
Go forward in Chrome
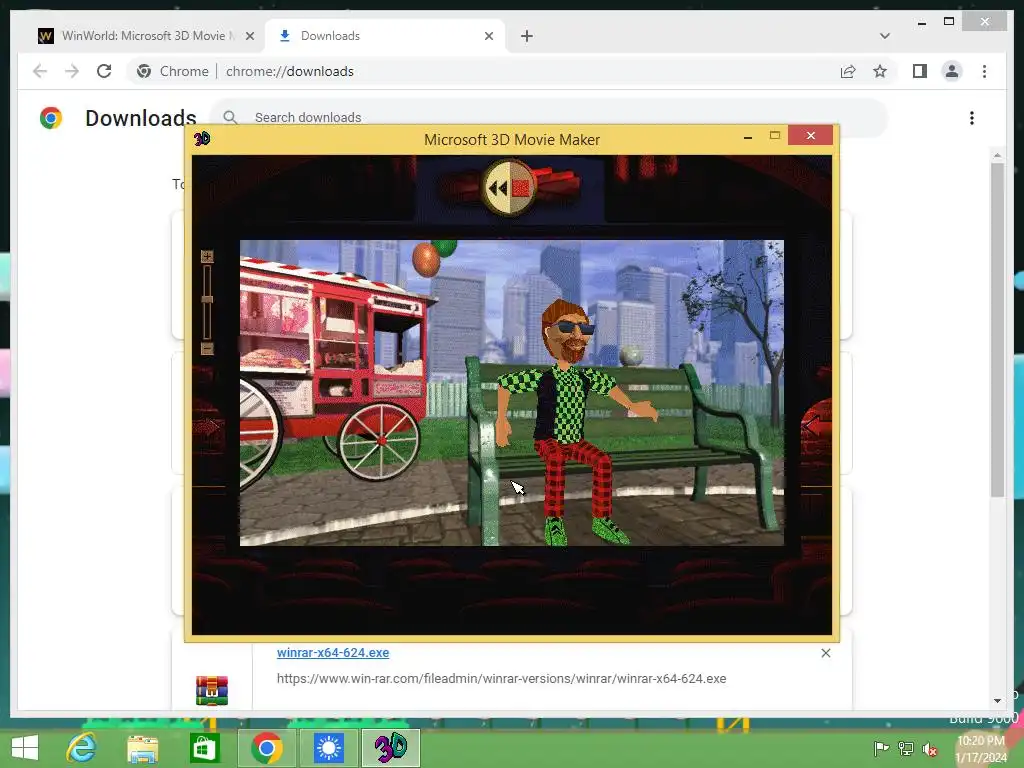[72, 71]
